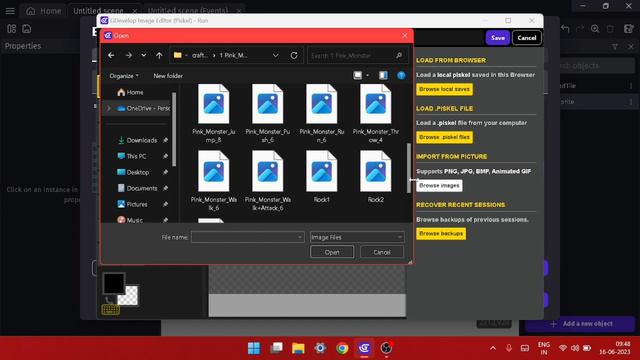Open view options dropdown arrow

click(367, 76)
